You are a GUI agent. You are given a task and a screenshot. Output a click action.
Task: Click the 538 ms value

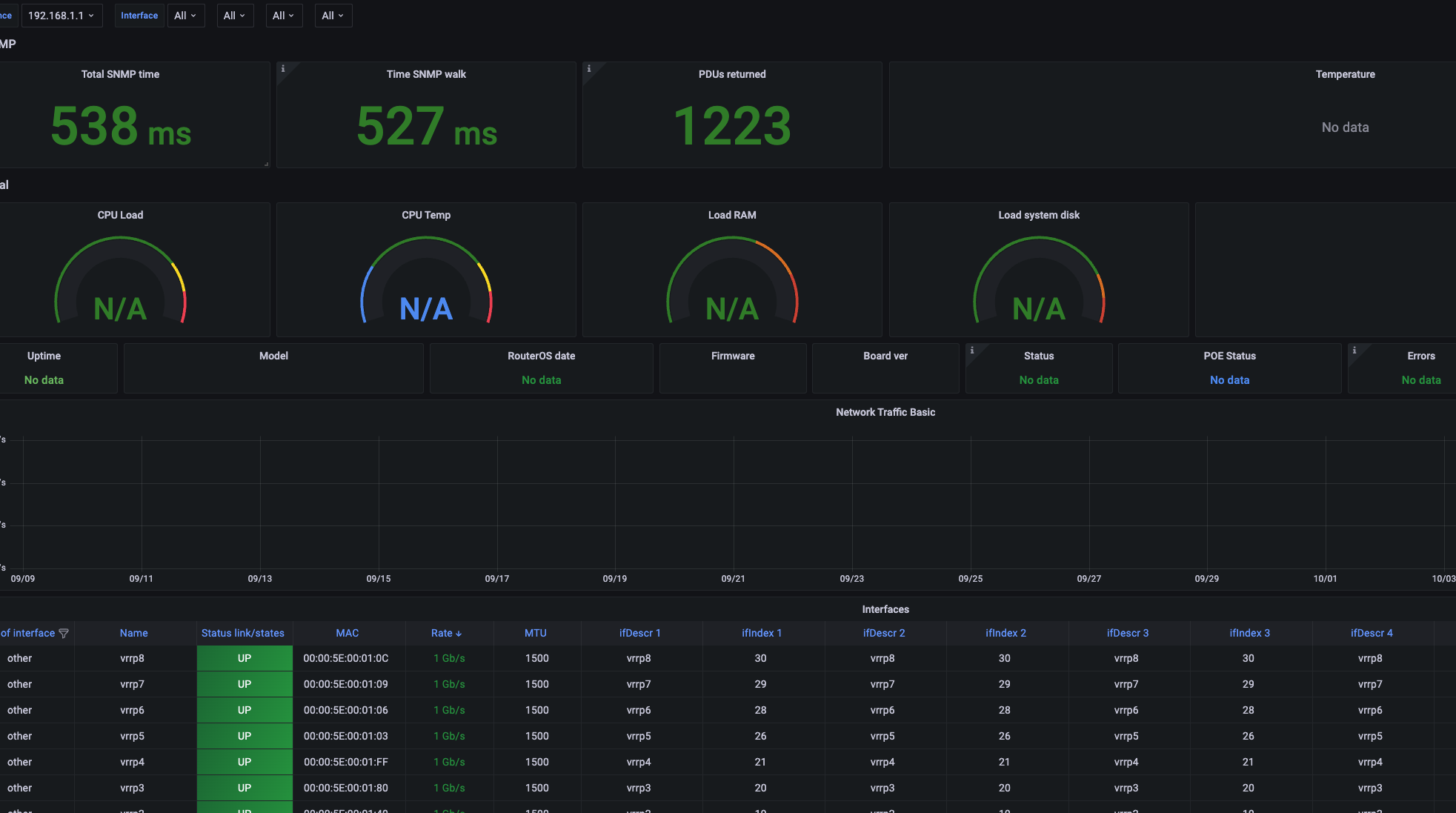pos(121,126)
